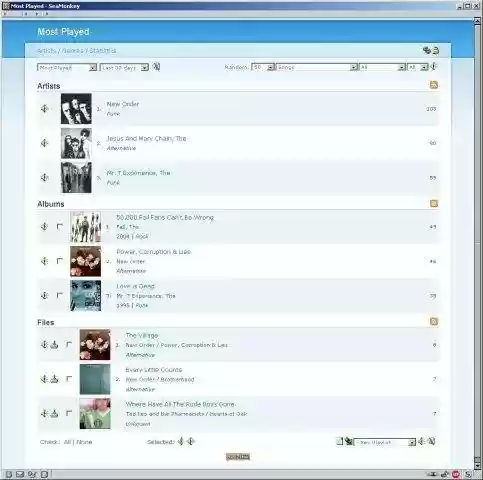483x480 pixels.
Task: Open the Albums RSS feed icon
Action: [434, 203]
